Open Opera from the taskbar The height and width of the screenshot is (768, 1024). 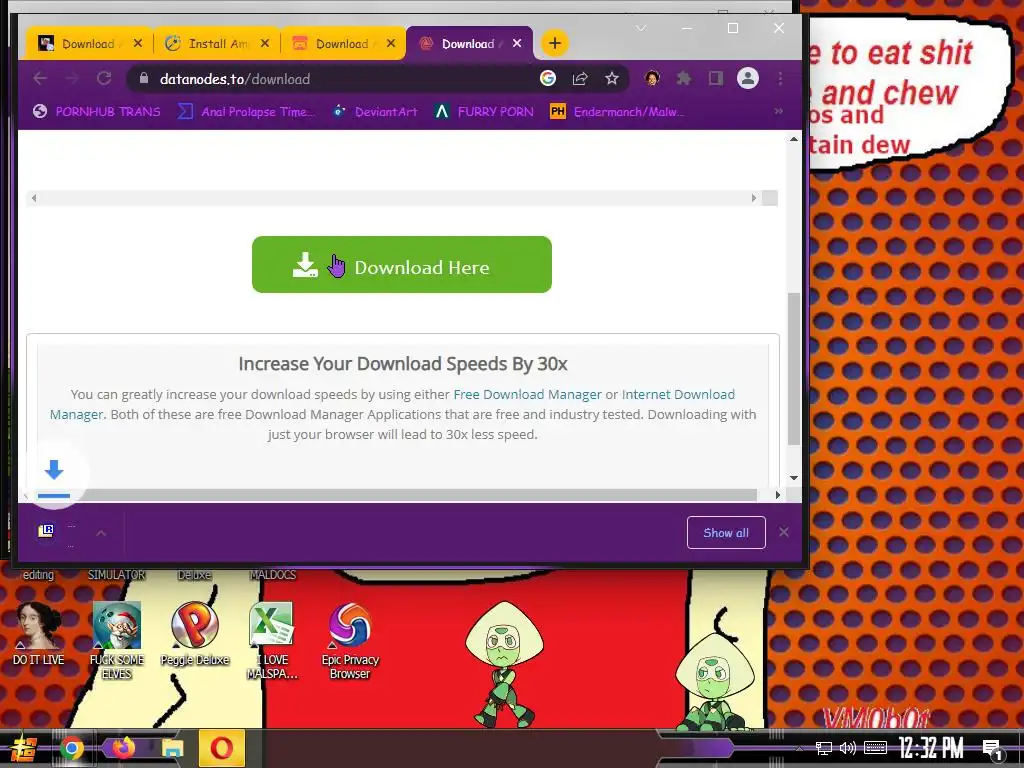click(221, 748)
